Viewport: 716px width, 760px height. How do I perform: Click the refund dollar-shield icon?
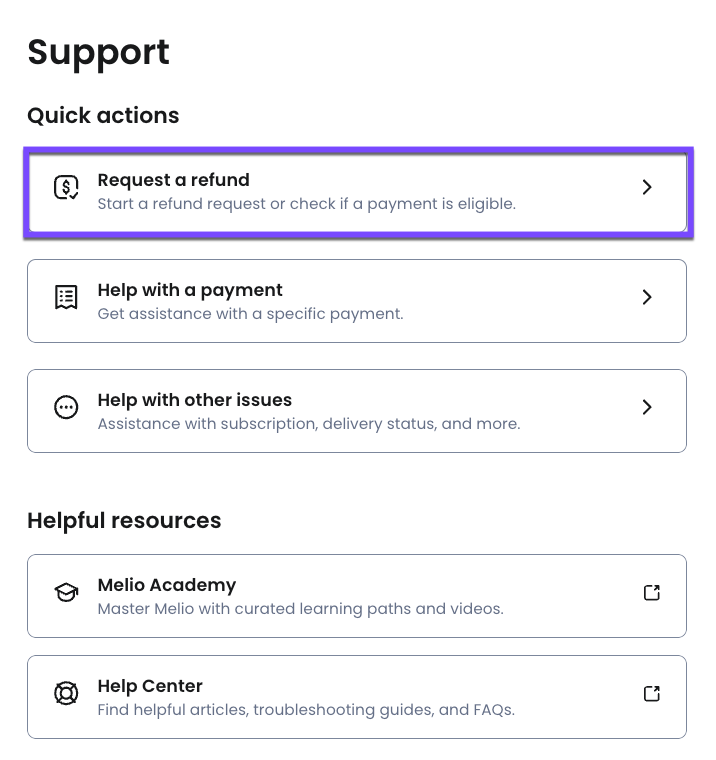[66, 187]
